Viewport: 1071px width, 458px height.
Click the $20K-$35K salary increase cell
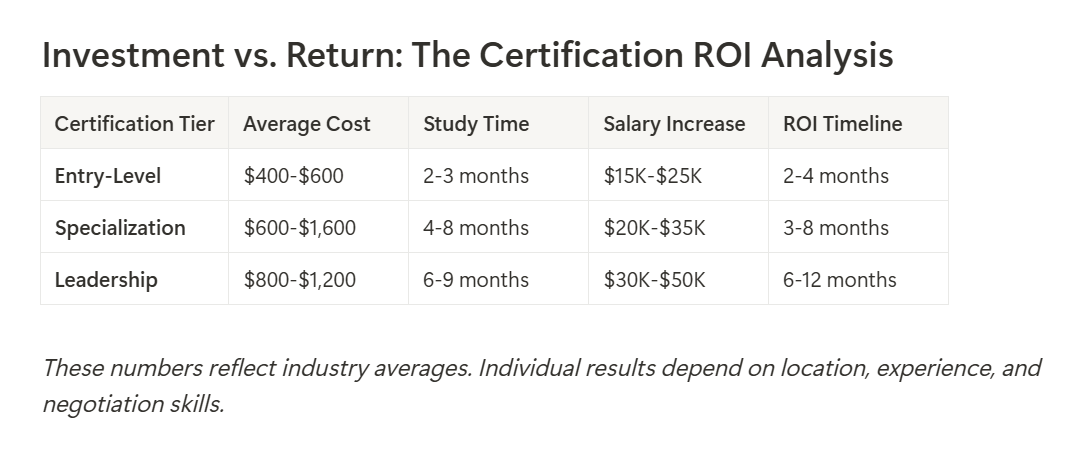pos(654,228)
